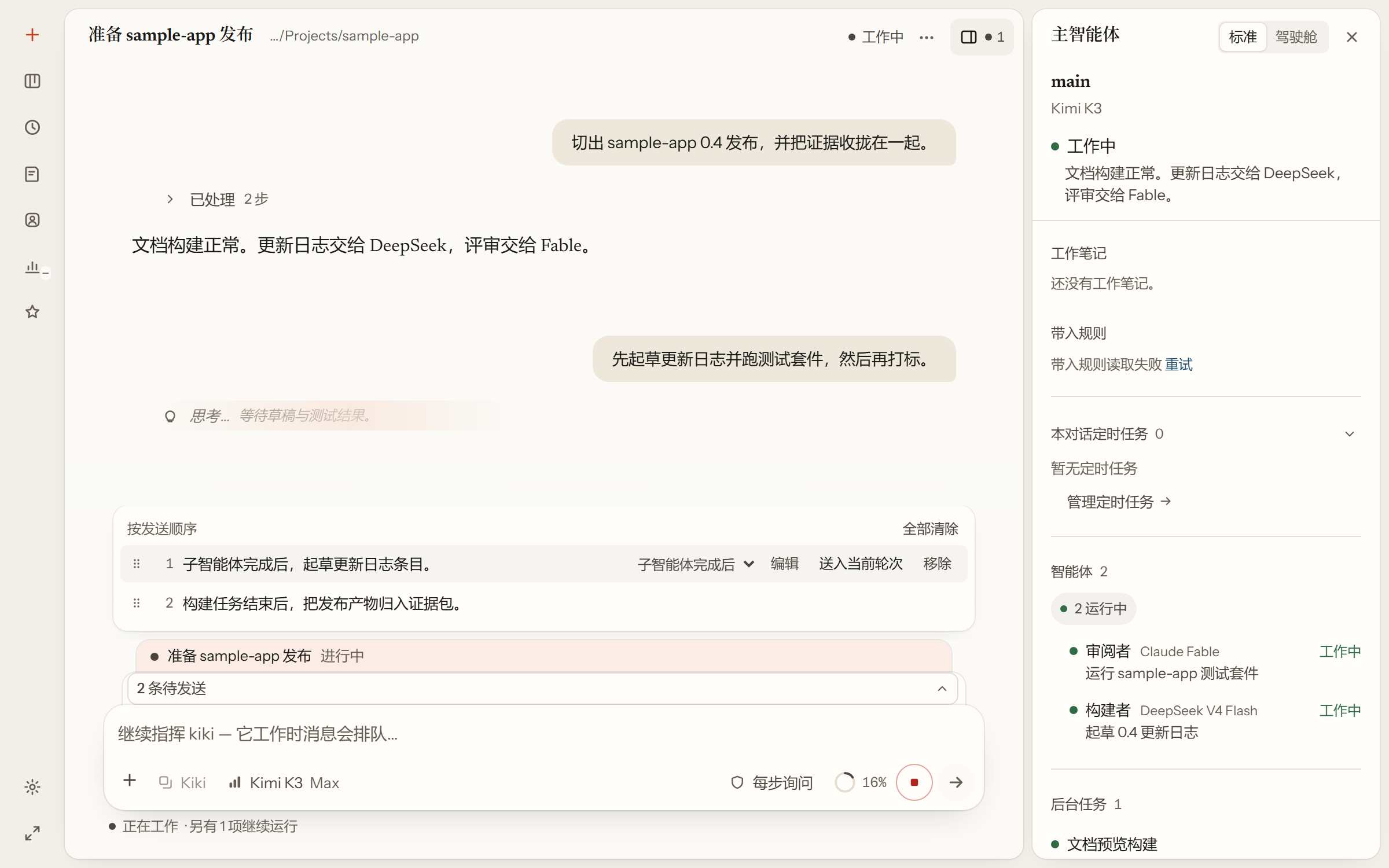Open the clock history icon in sidebar
This screenshot has width=1389, height=868.
pos(32,127)
